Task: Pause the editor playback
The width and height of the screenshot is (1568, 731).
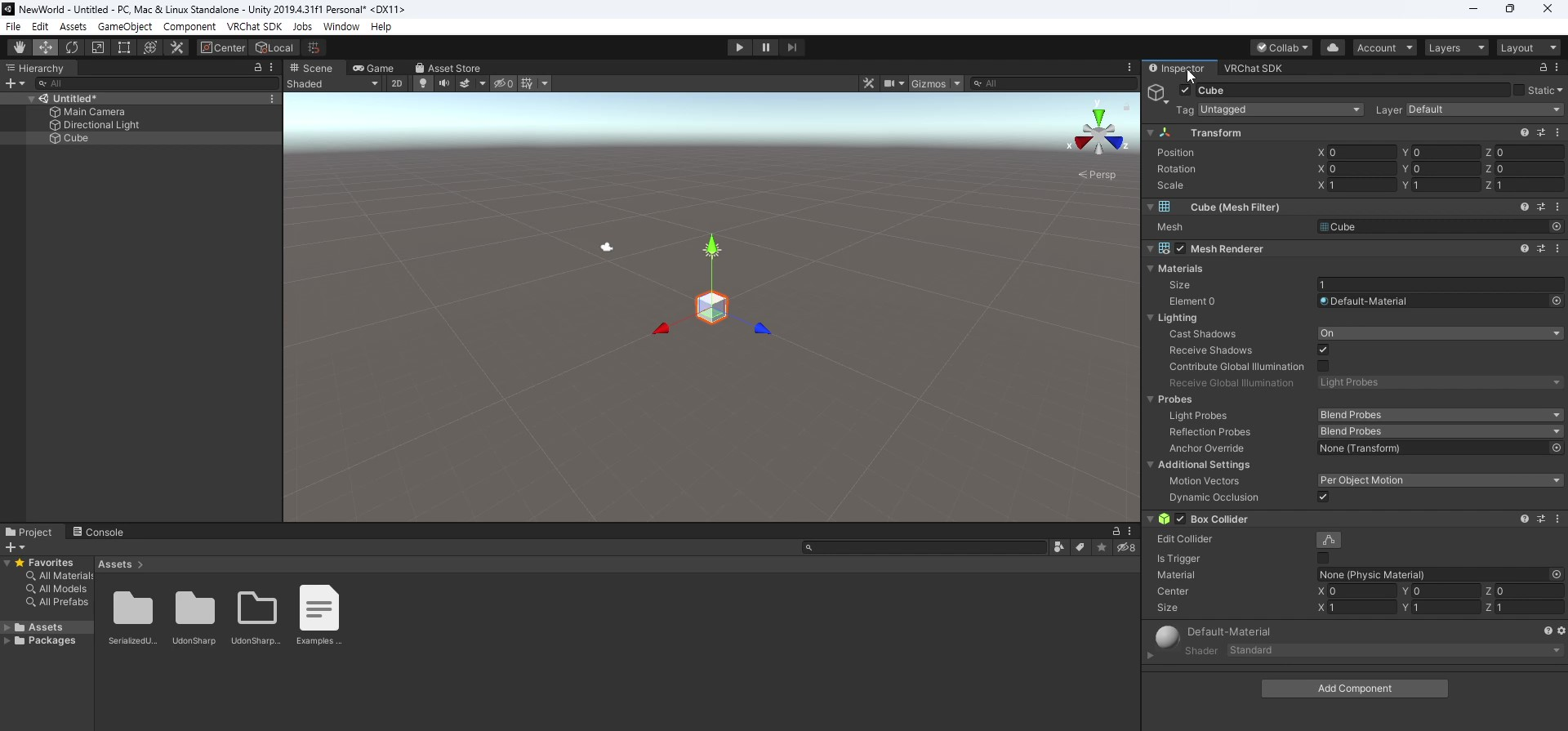Action: pyautogui.click(x=765, y=47)
